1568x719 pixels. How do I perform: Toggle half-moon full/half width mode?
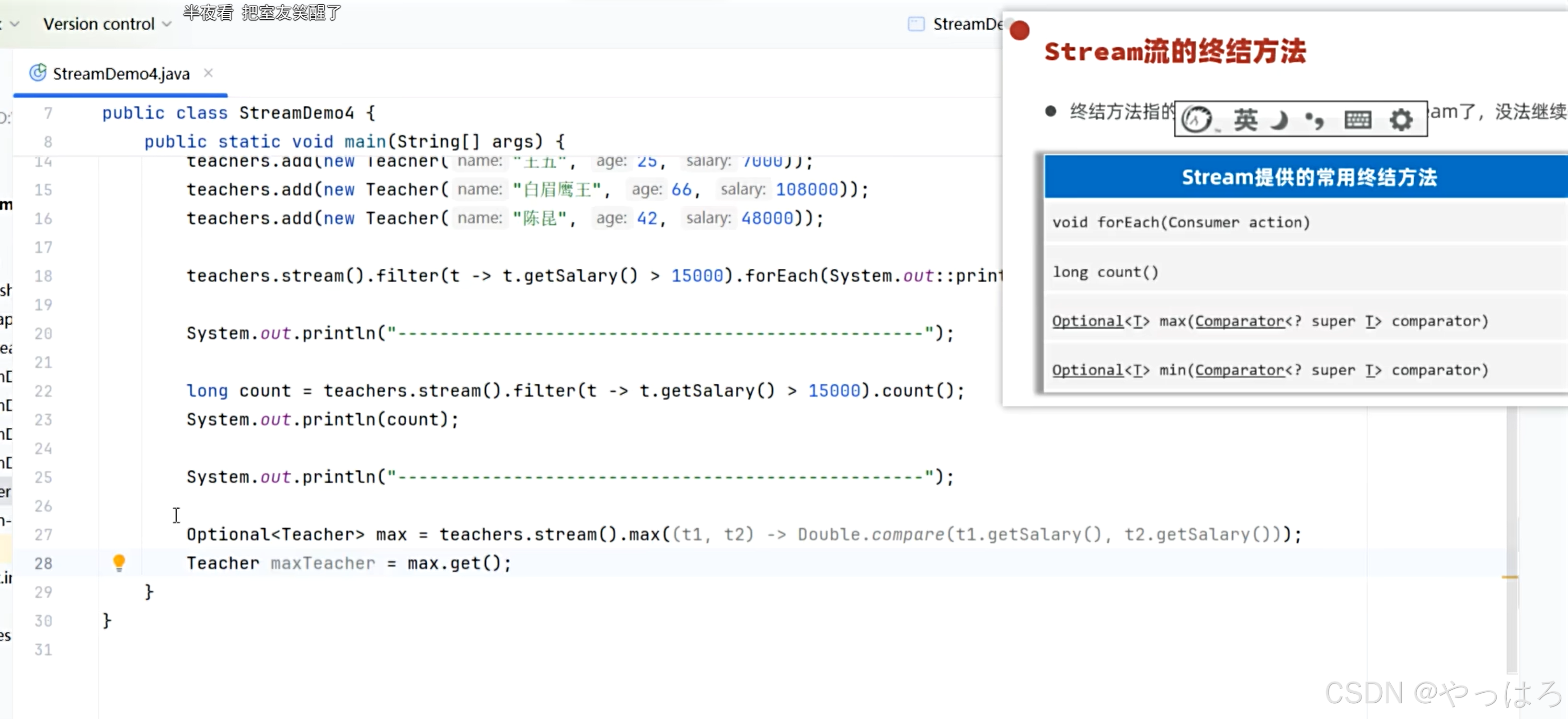pyautogui.click(x=1280, y=120)
